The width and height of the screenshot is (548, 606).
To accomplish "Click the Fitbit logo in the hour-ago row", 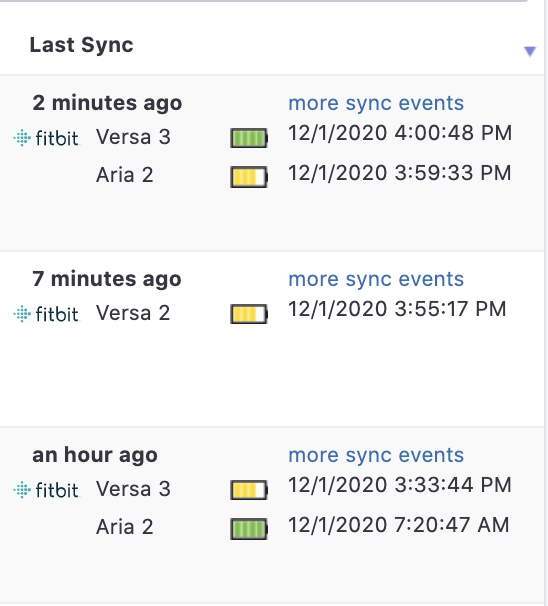I will click(x=47, y=490).
